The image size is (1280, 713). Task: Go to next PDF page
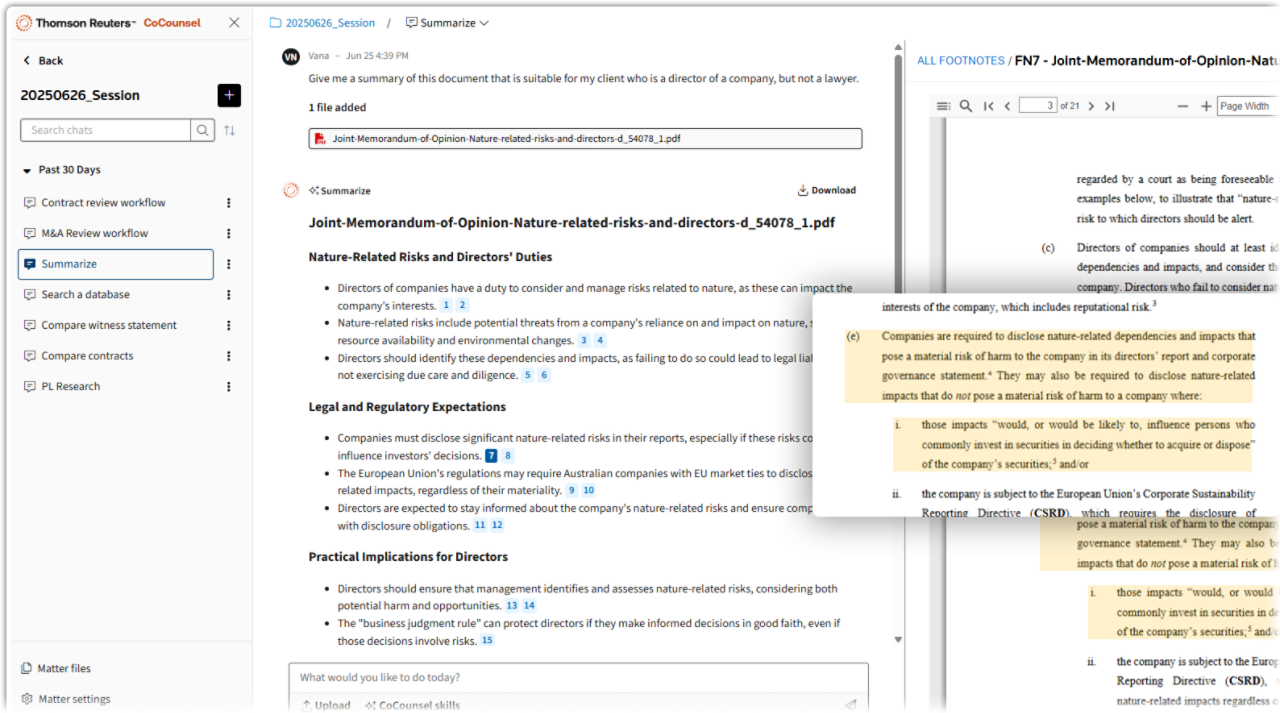[x=1091, y=106]
